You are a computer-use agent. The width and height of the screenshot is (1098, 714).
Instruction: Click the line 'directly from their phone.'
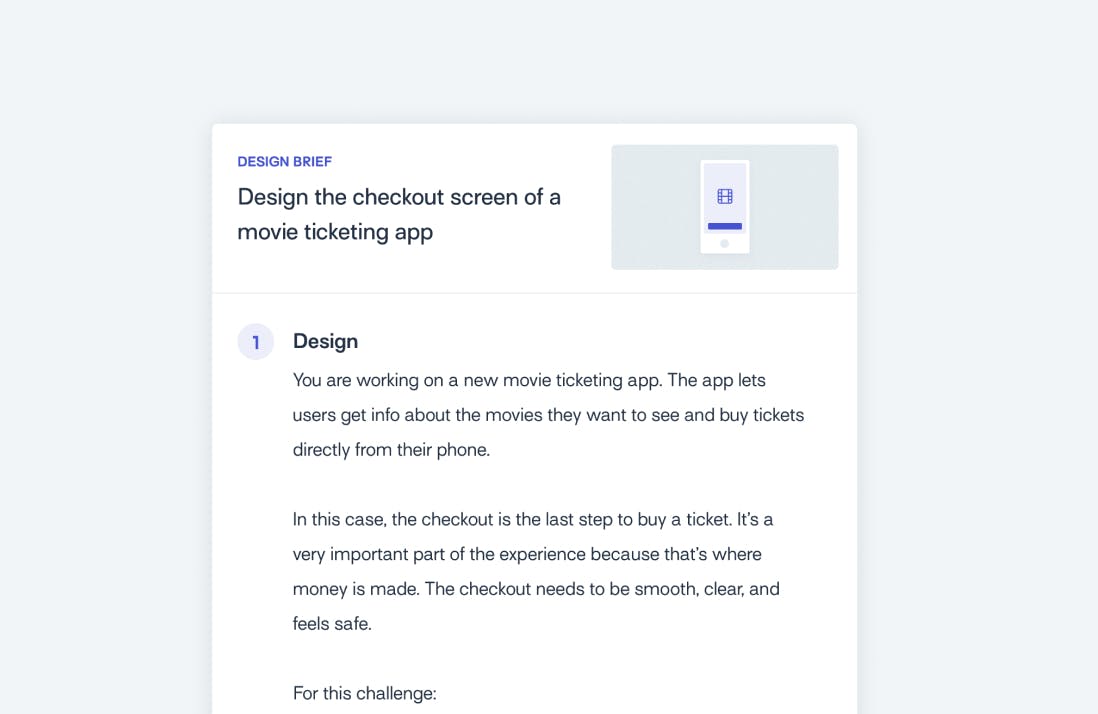point(391,449)
